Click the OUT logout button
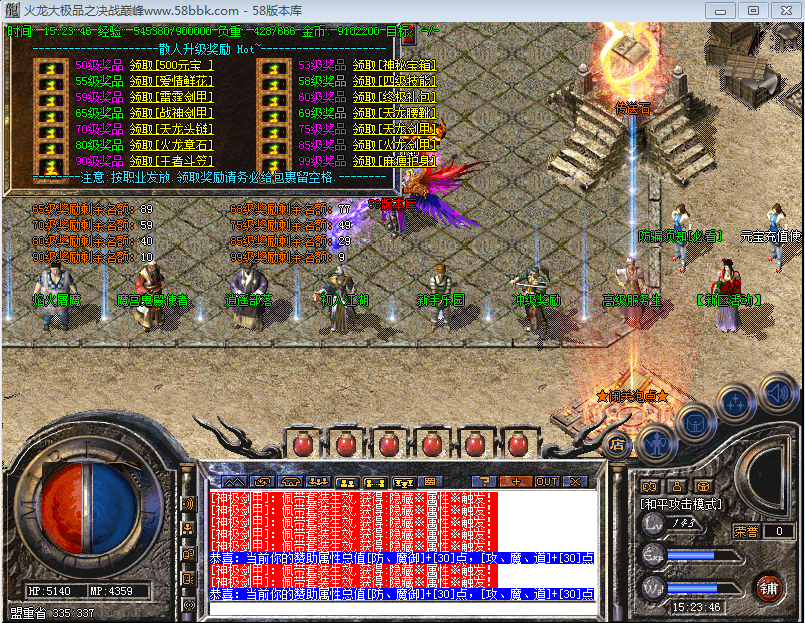Screen dimensions: 805x623 click(x=547, y=482)
